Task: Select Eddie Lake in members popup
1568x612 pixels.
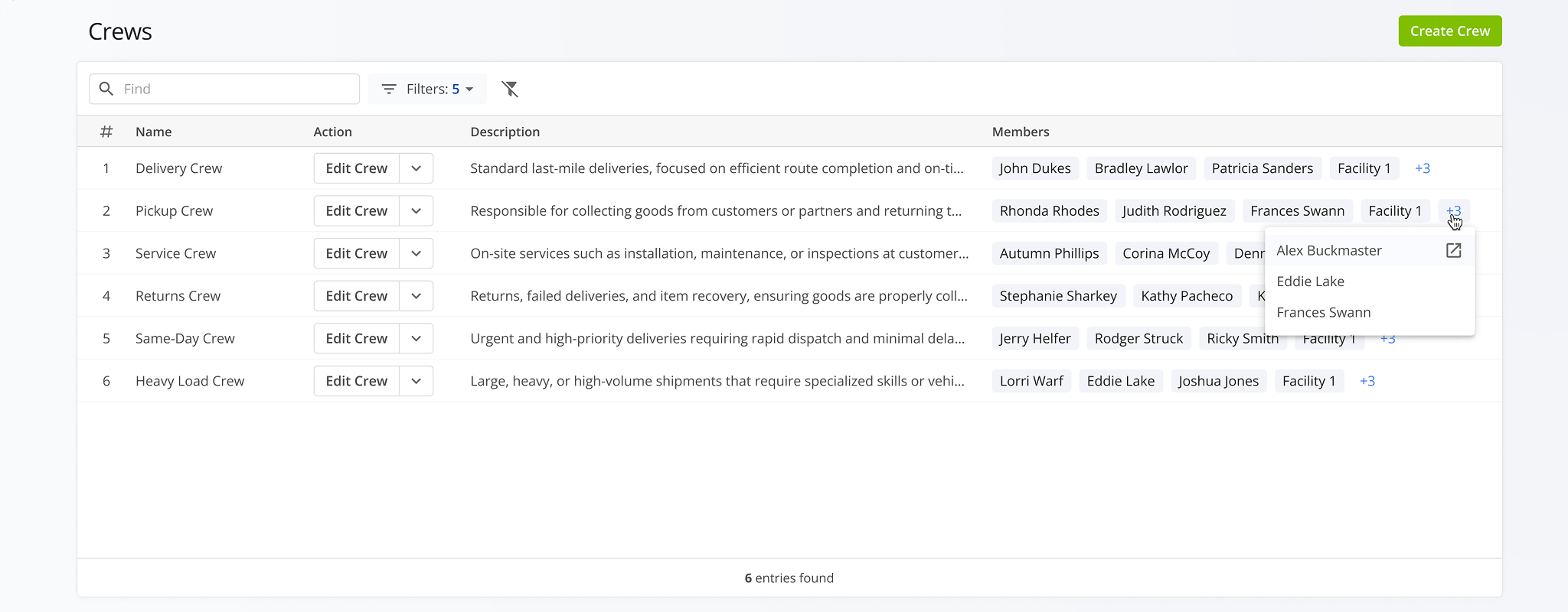Action: point(1310,282)
